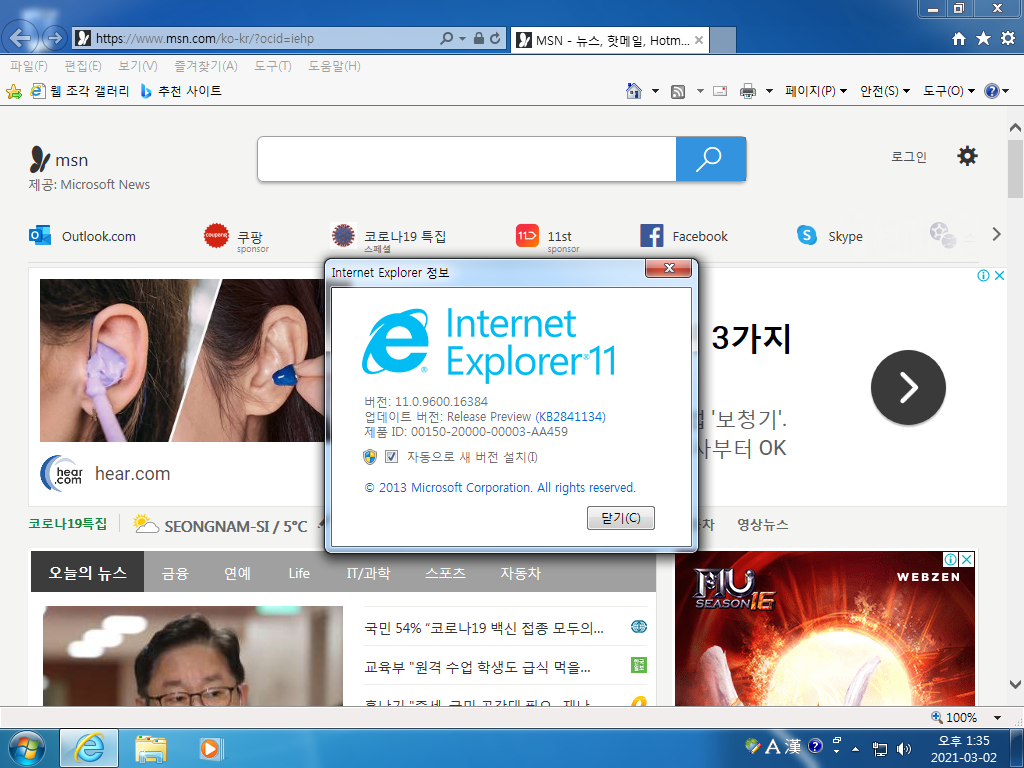Screen dimensions: 1024x768
Task: Open the Outlook.com shortcut
Action: 83,236
